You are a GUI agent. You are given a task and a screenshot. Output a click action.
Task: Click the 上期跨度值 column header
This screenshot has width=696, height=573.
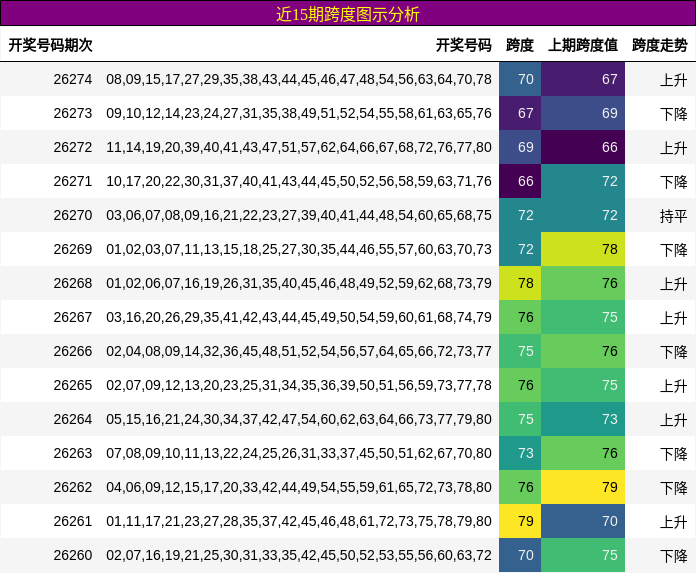[x=583, y=45]
